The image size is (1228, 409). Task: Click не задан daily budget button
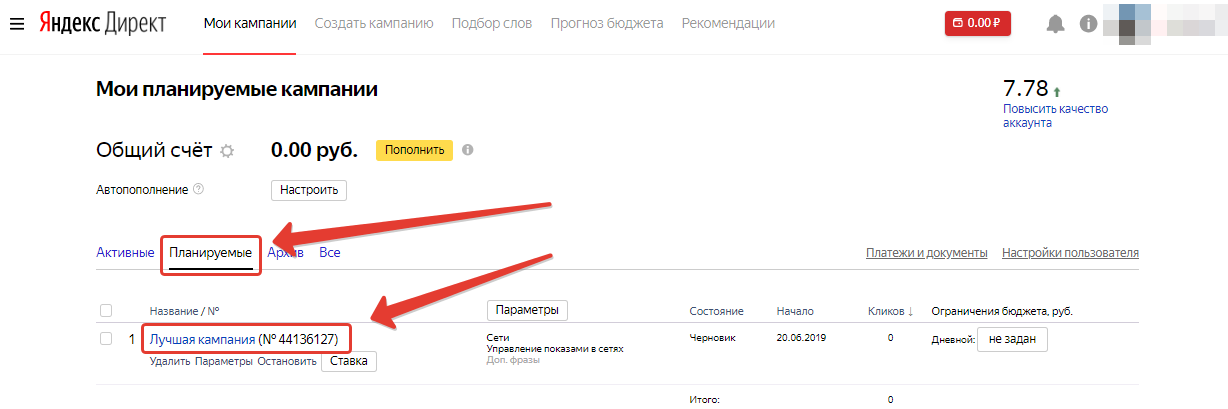[x=1013, y=340]
